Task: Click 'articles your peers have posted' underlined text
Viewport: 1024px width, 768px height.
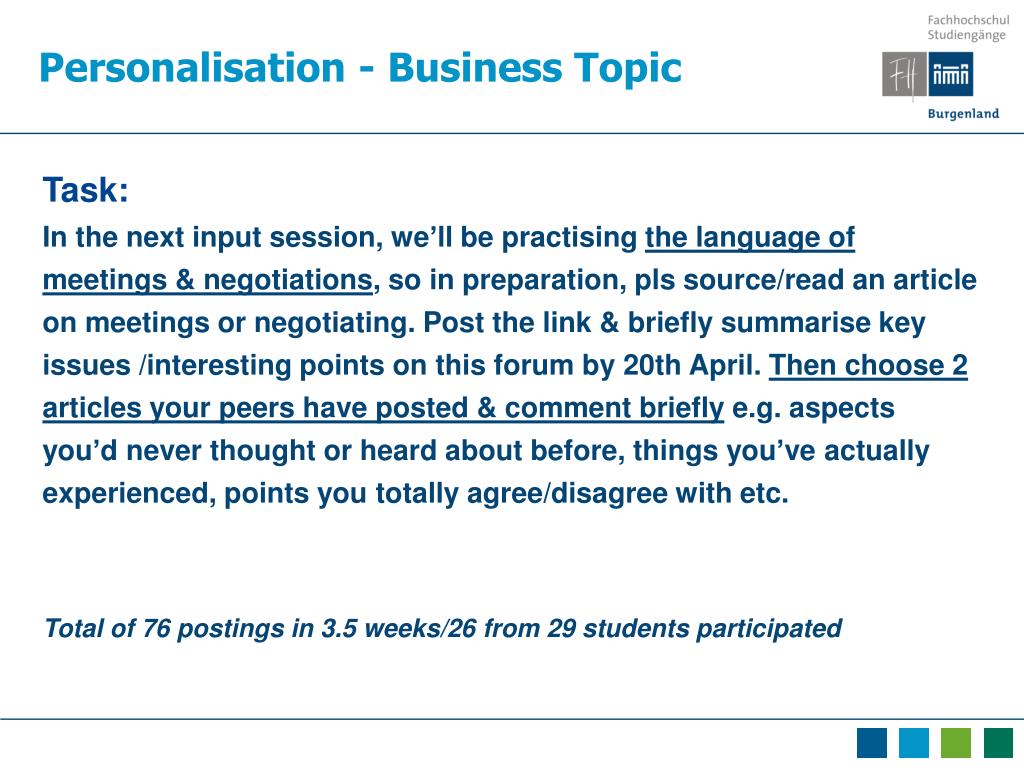Action: coord(255,408)
